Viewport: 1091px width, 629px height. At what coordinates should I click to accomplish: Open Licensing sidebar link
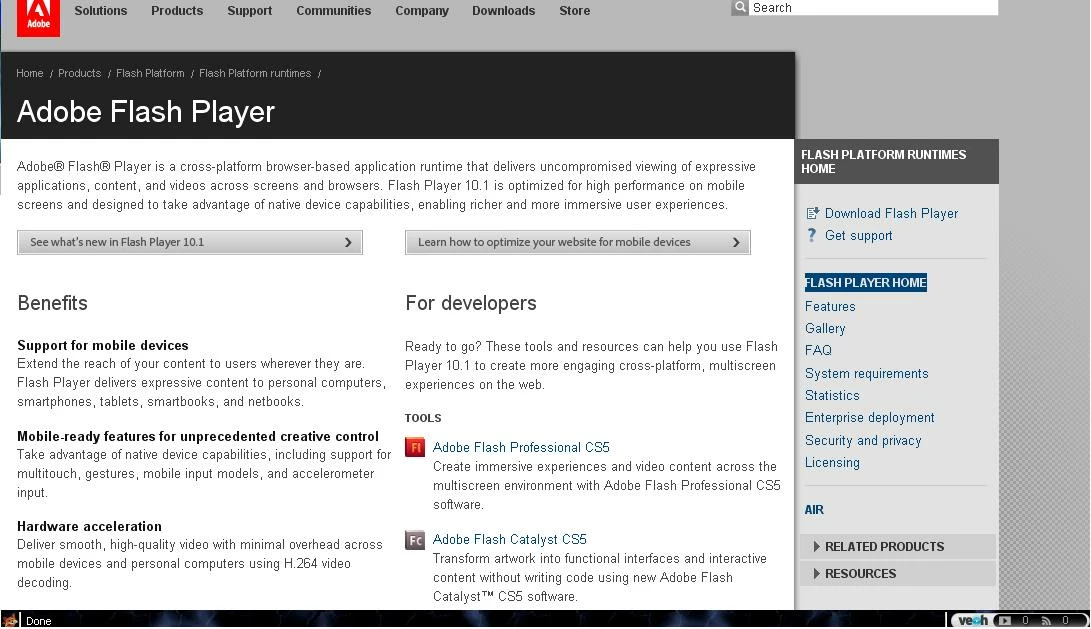[832, 463]
